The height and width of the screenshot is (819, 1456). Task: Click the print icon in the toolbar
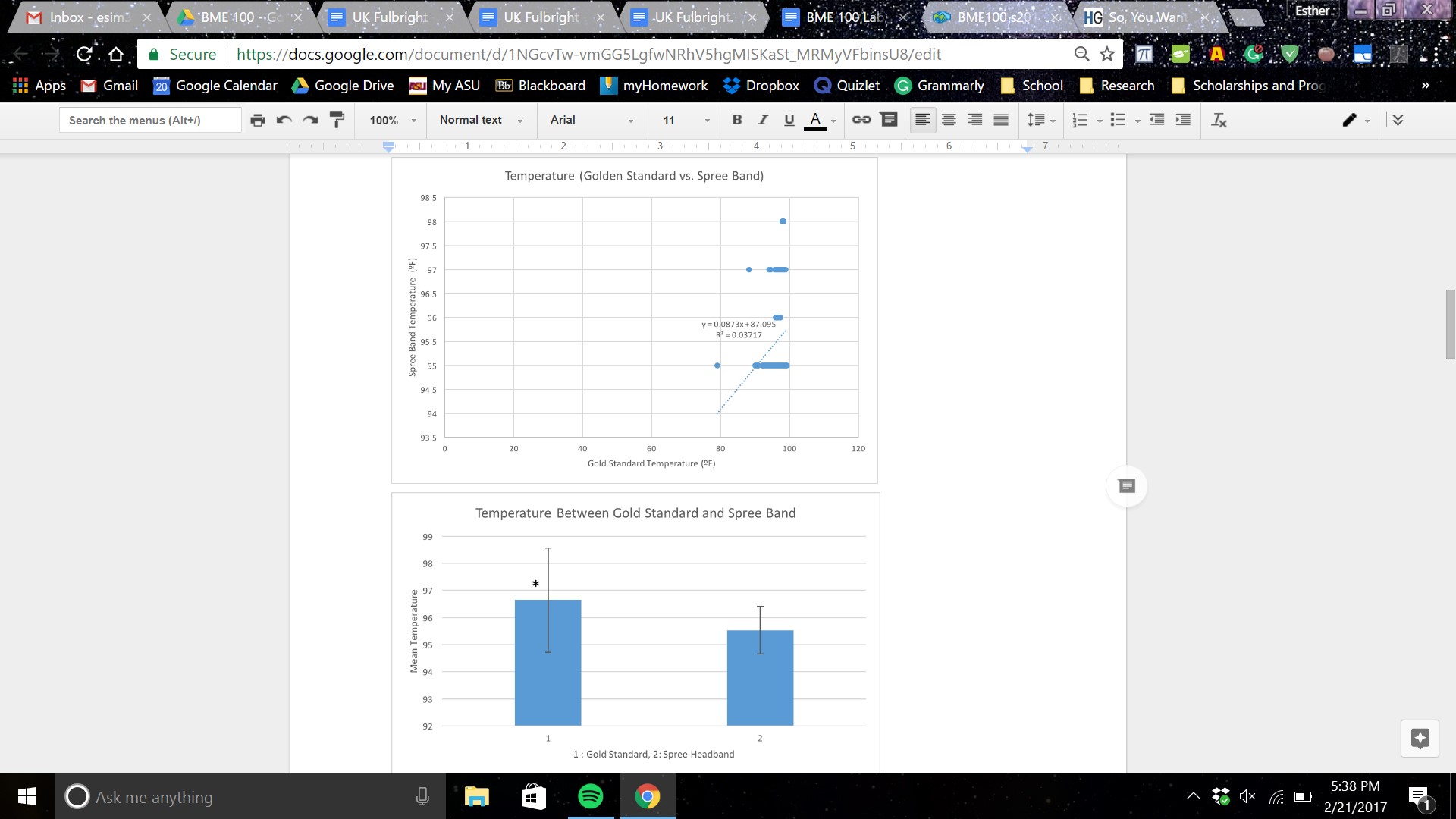[x=258, y=120]
